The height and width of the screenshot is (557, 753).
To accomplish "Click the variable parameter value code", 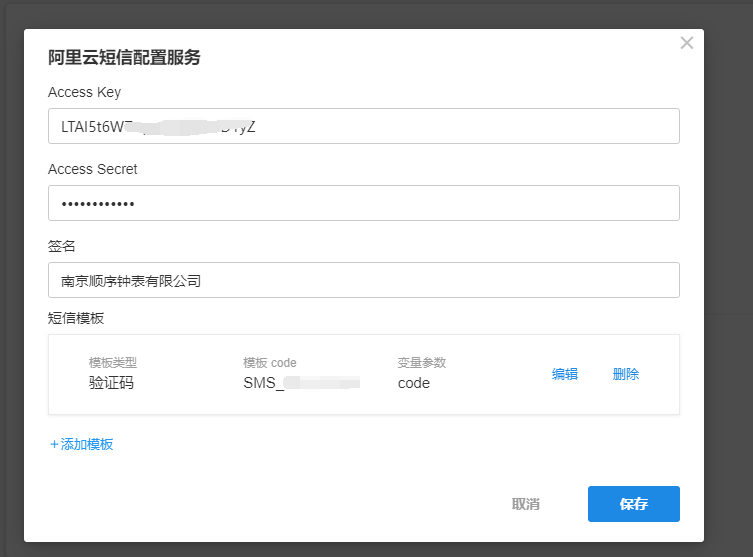I will (x=413, y=383).
